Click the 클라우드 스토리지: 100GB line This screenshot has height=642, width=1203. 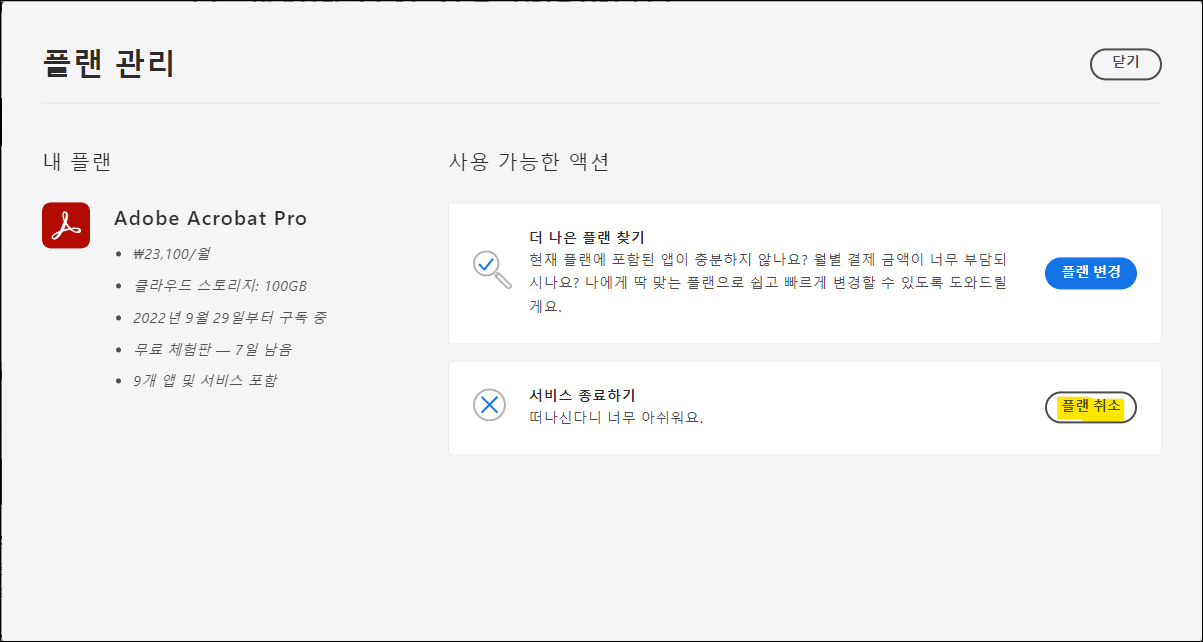220,286
